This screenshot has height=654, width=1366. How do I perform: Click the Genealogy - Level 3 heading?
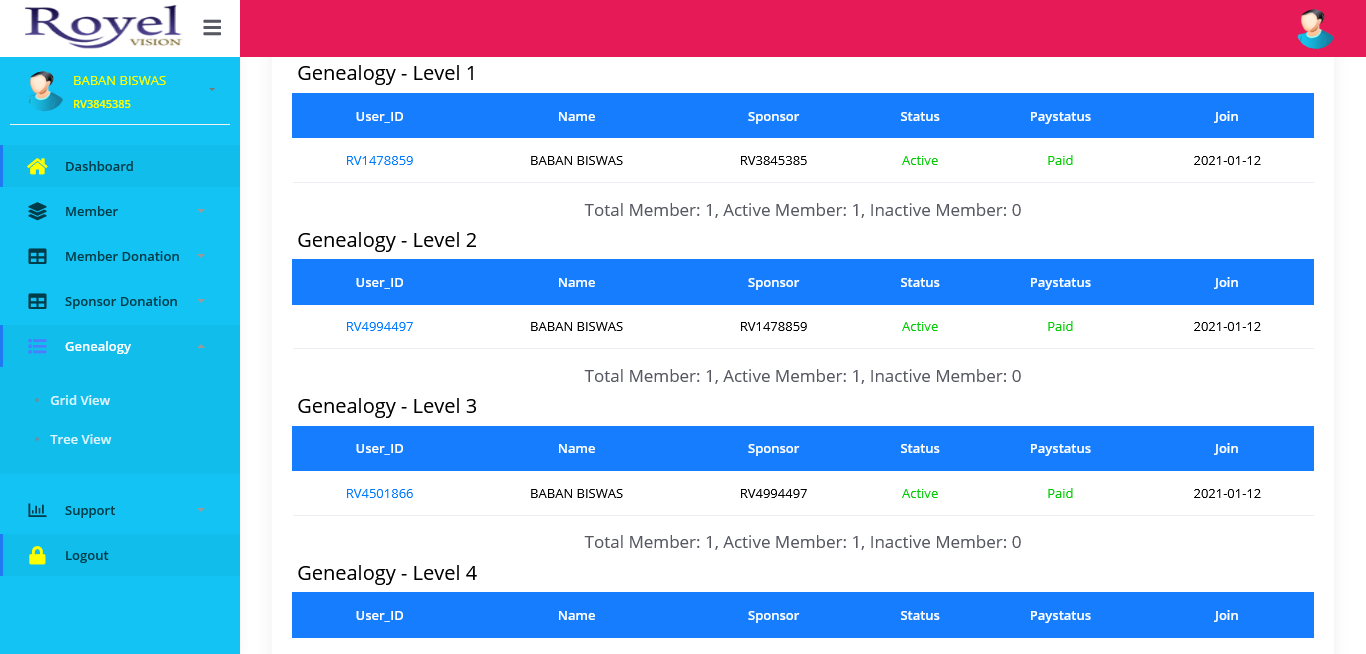(x=387, y=406)
